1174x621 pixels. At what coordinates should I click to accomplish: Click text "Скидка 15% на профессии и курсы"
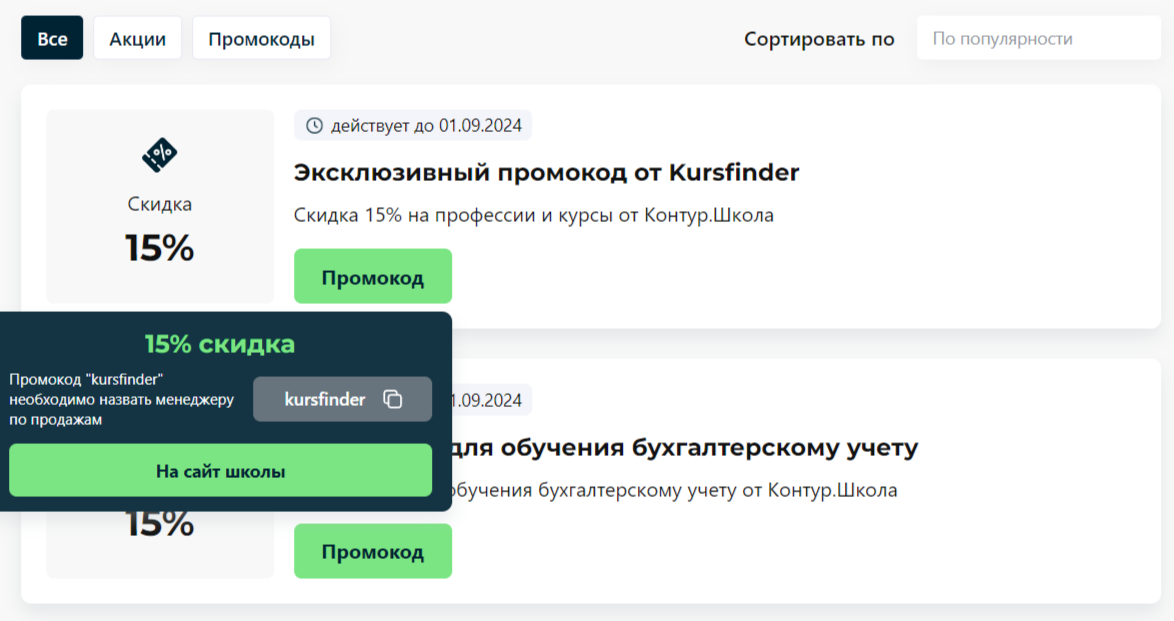[x=454, y=215]
